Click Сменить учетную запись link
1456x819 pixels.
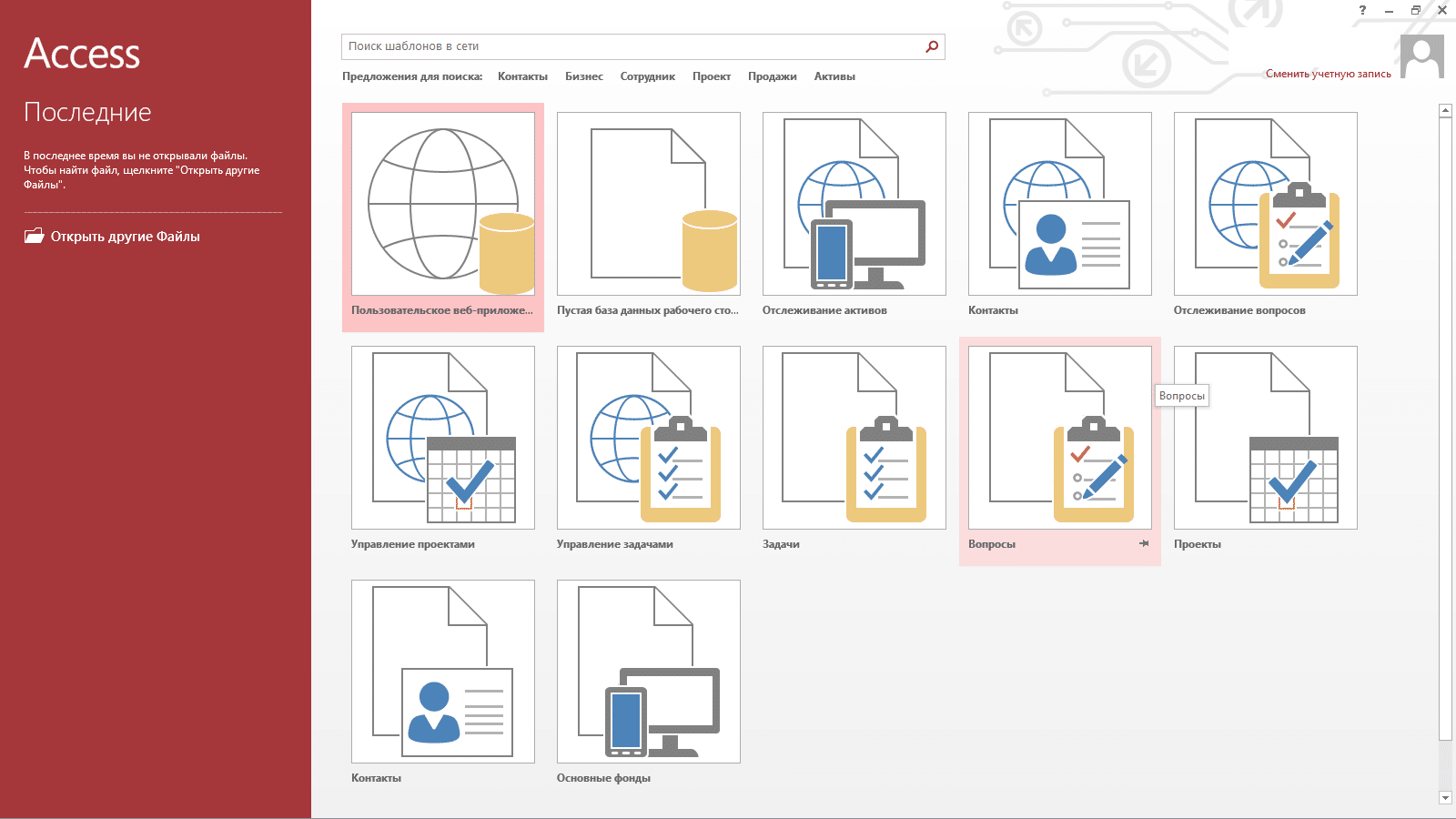tap(1329, 74)
